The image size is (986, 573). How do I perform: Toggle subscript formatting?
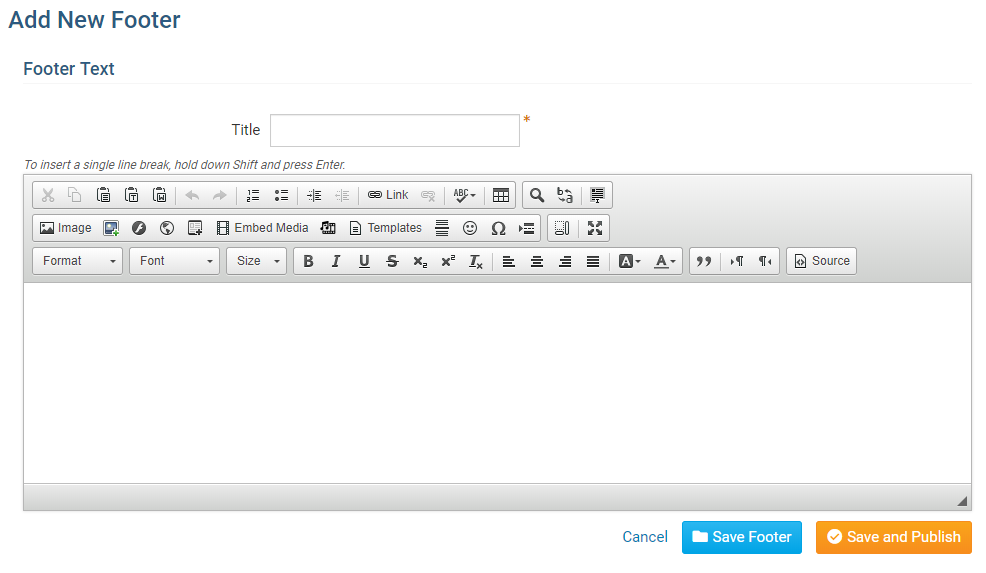pyautogui.click(x=420, y=261)
